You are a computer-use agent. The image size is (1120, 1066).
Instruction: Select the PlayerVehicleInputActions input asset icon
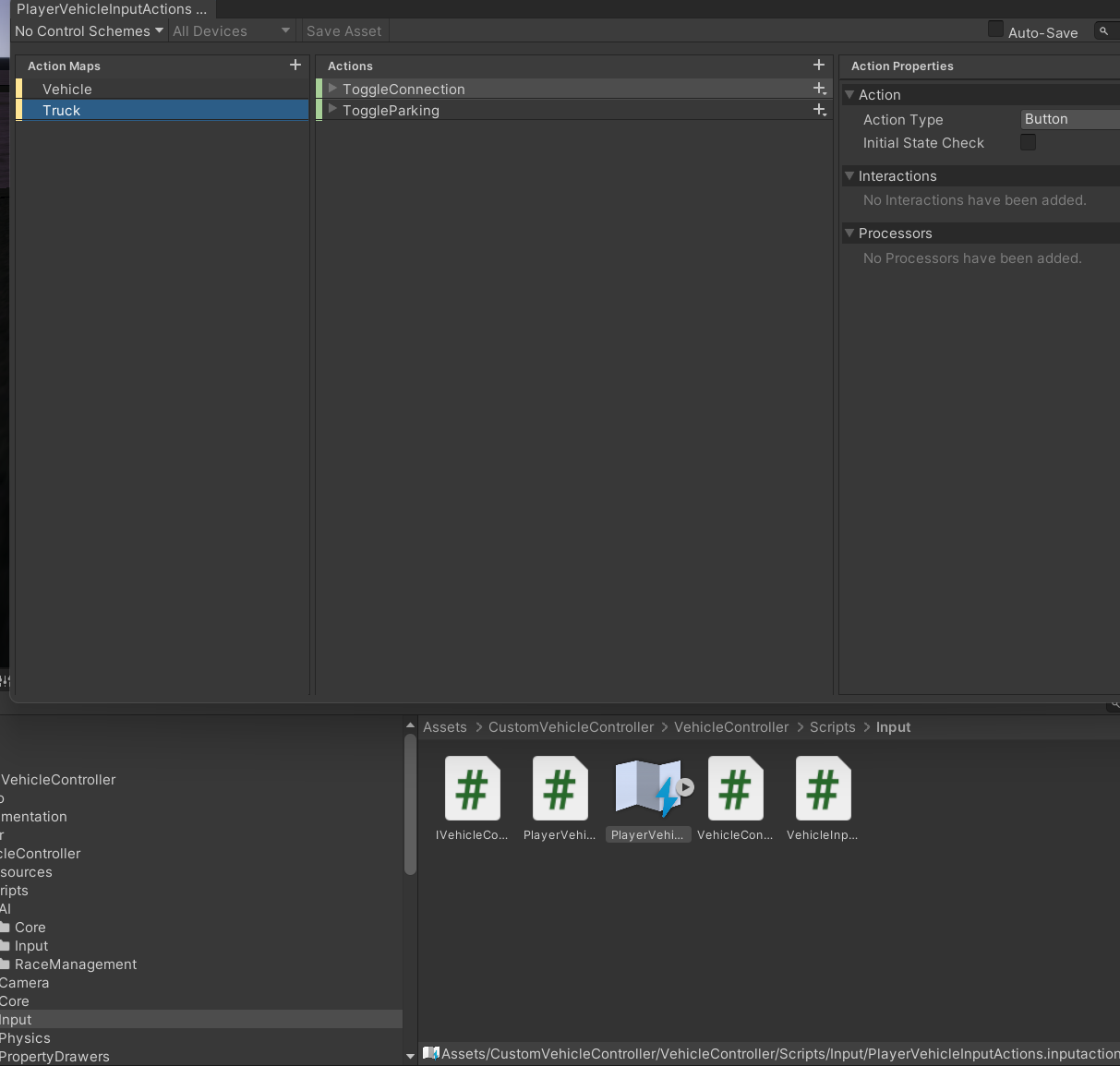[647, 788]
